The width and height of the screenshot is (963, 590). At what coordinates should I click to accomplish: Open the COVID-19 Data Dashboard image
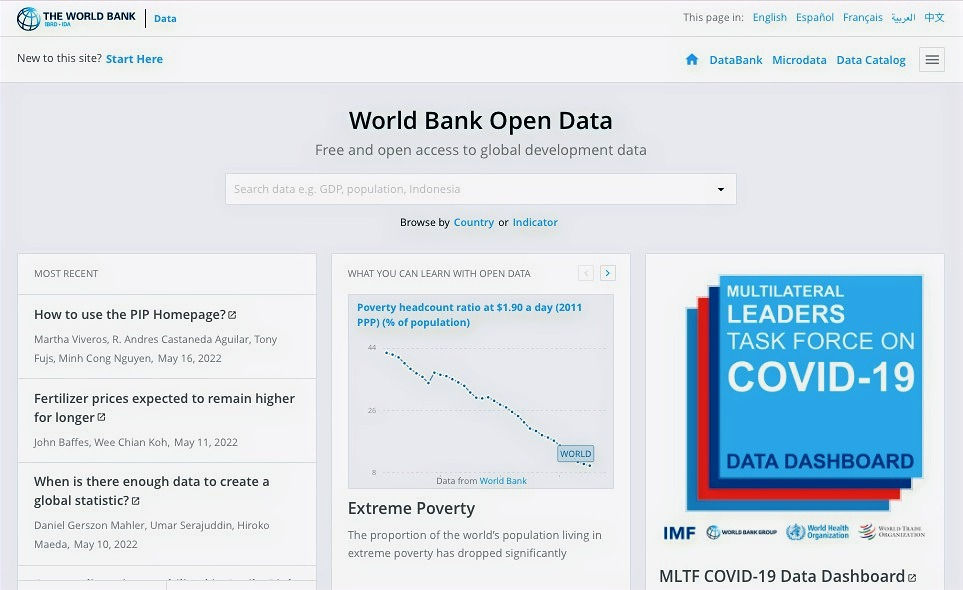pyautogui.click(x=805, y=393)
